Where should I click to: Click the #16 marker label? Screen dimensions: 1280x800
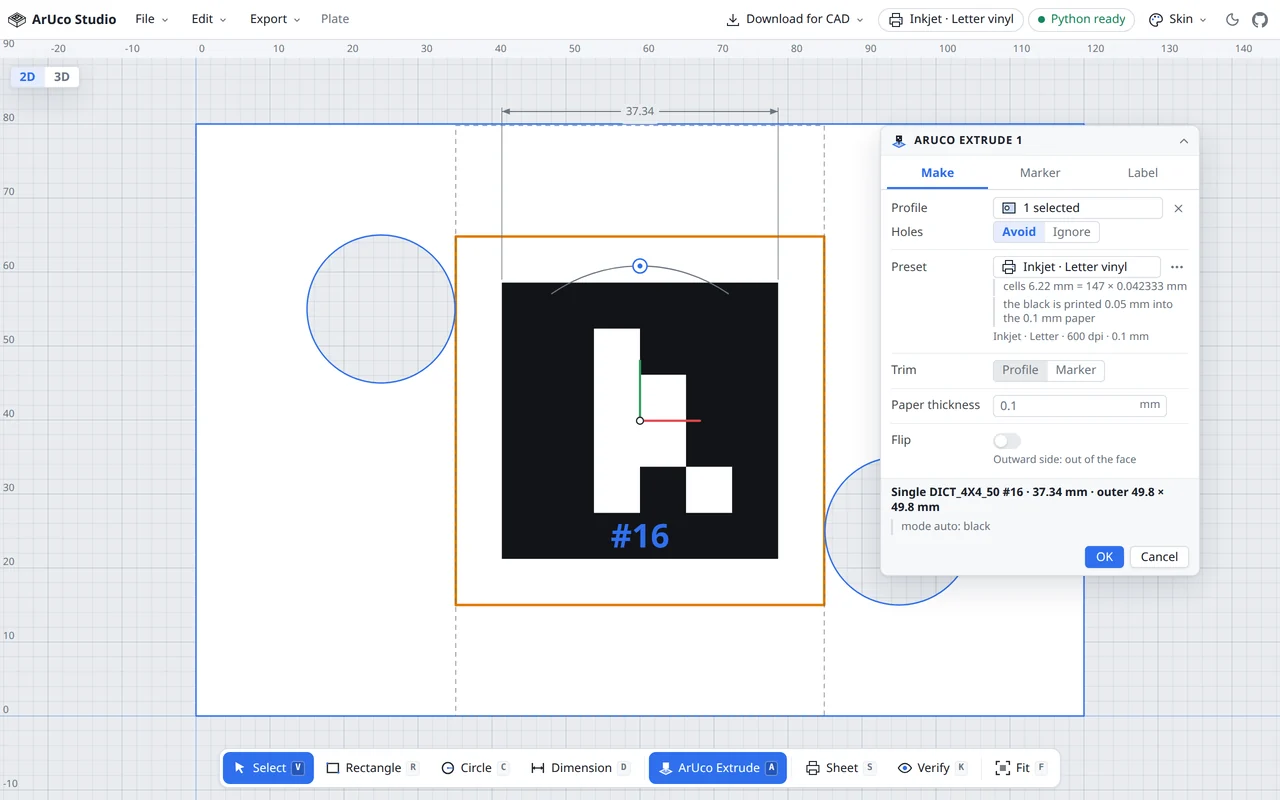pyautogui.click(x=640, y=536)
